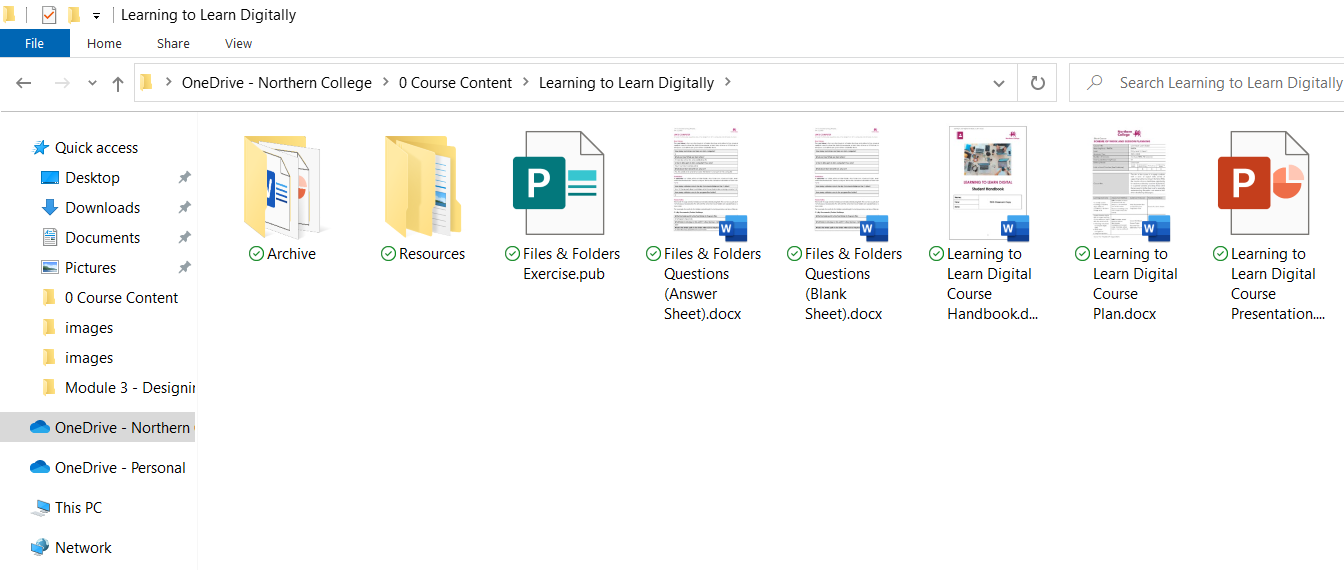Click the Refresh button beside address bar
The width and height of the screenshot is (1344, 570).
1037,83
